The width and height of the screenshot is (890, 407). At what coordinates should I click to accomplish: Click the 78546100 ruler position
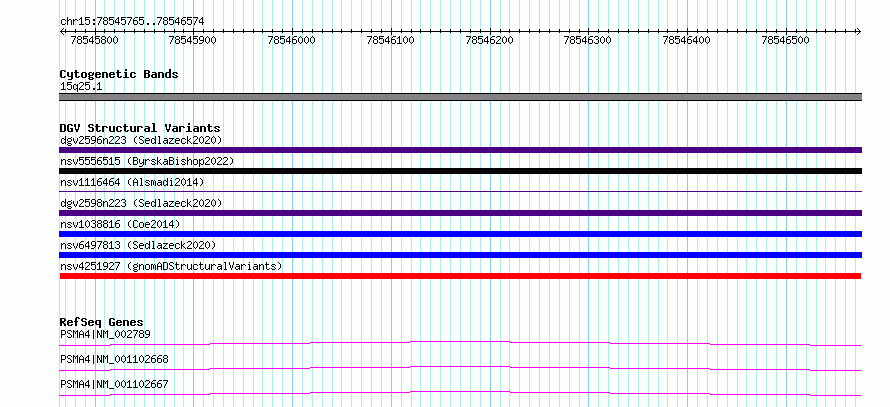391,40
